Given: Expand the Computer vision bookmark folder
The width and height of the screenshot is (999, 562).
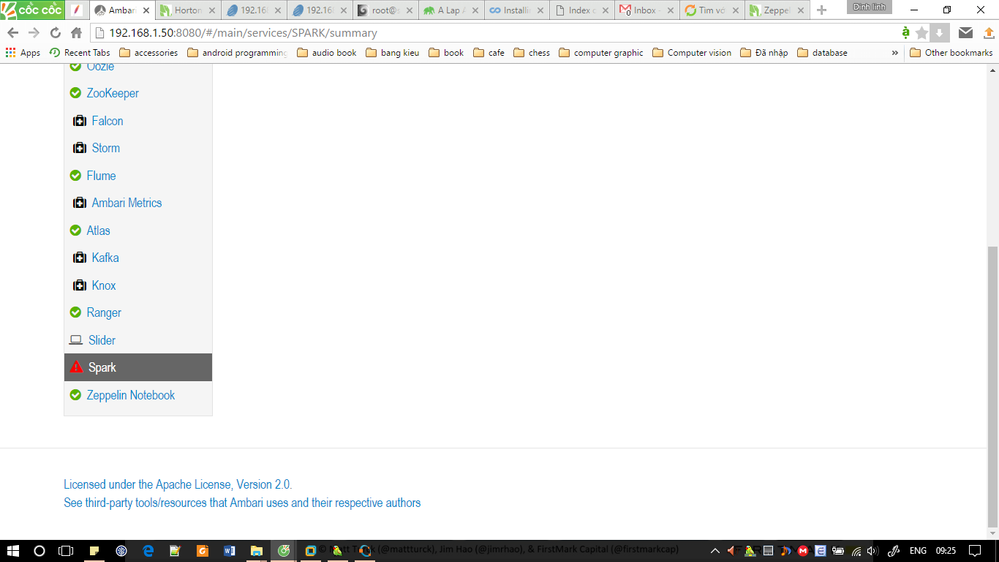Looking at the screenshot, I should pyautogui.click(x=692, y=53).
